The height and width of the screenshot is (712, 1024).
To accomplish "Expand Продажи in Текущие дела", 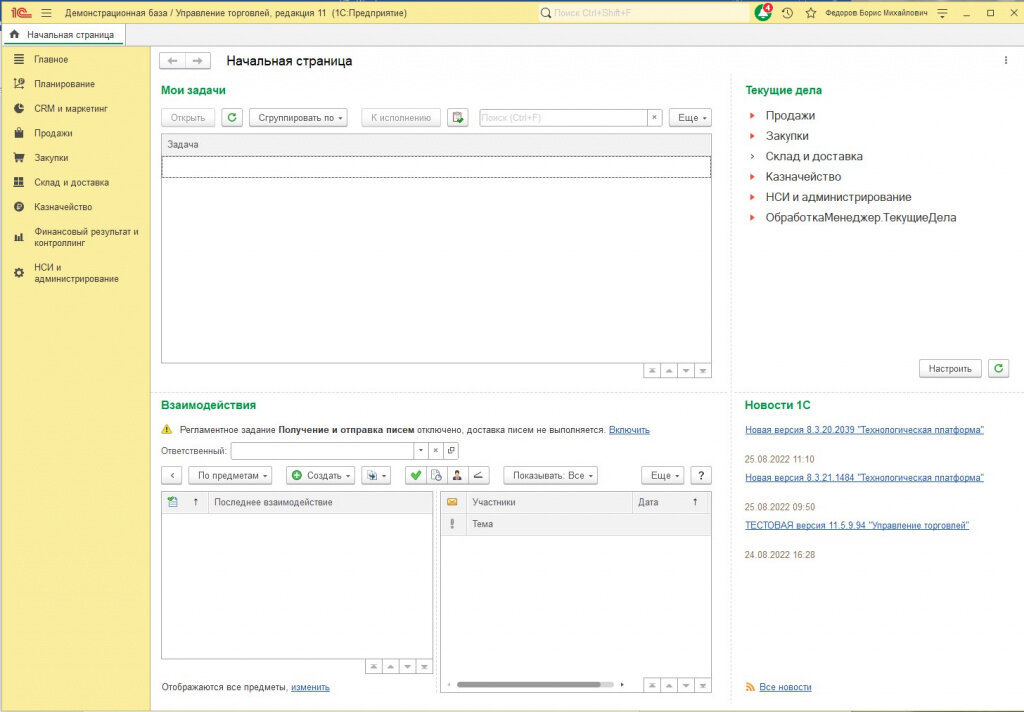I will click(752, 116).
